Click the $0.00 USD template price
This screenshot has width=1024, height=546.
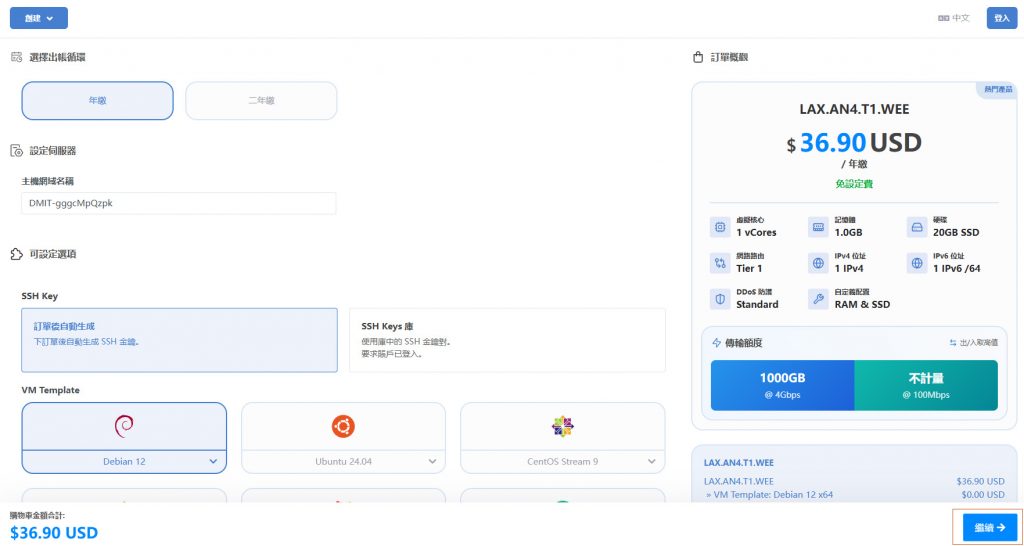point(984,495)
